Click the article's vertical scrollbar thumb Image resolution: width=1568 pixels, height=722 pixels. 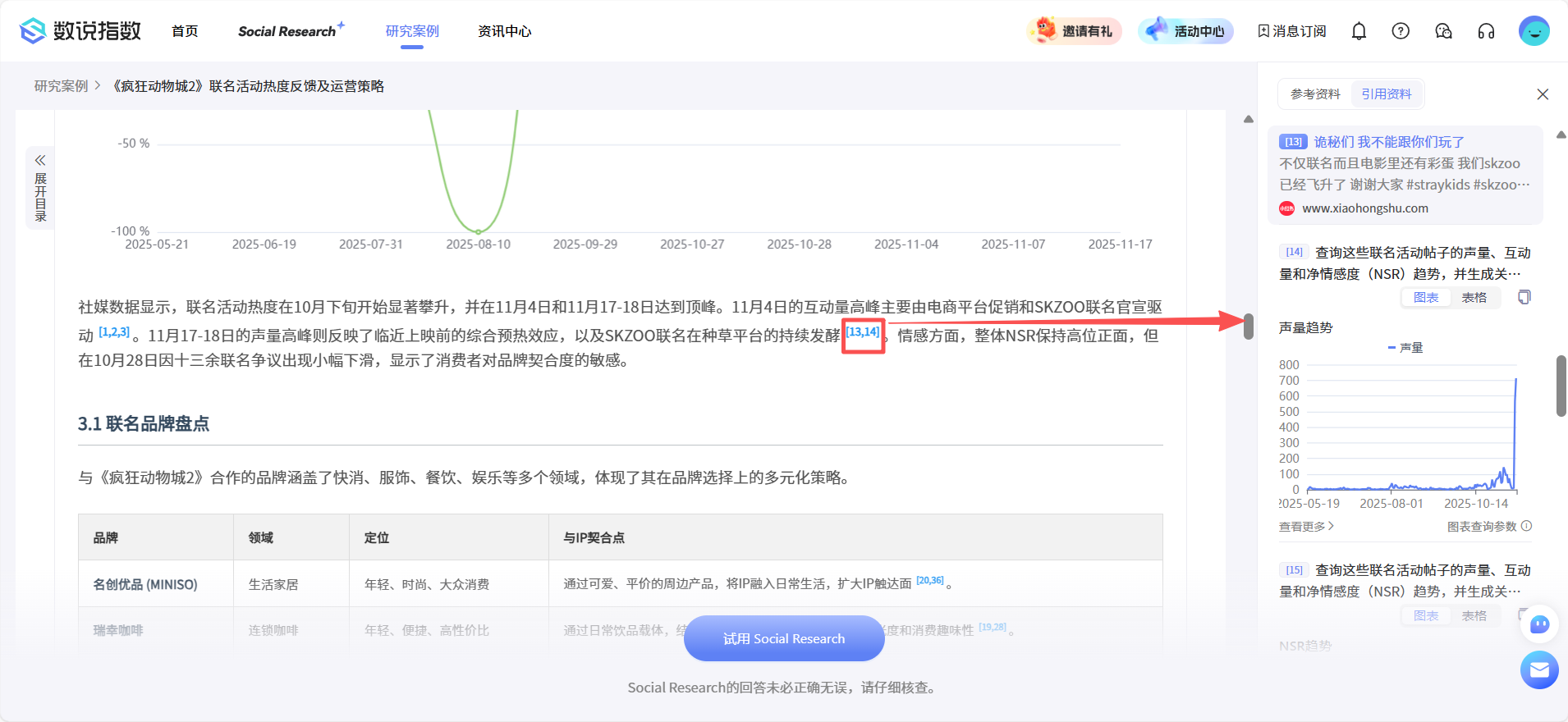point(1248,326)
